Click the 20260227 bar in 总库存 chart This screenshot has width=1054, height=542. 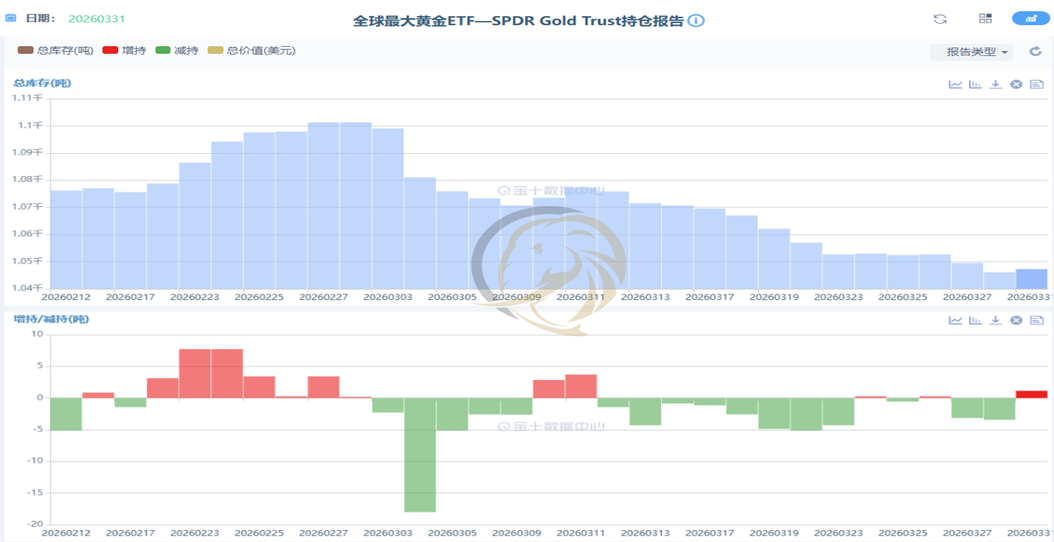pos(323,205)
